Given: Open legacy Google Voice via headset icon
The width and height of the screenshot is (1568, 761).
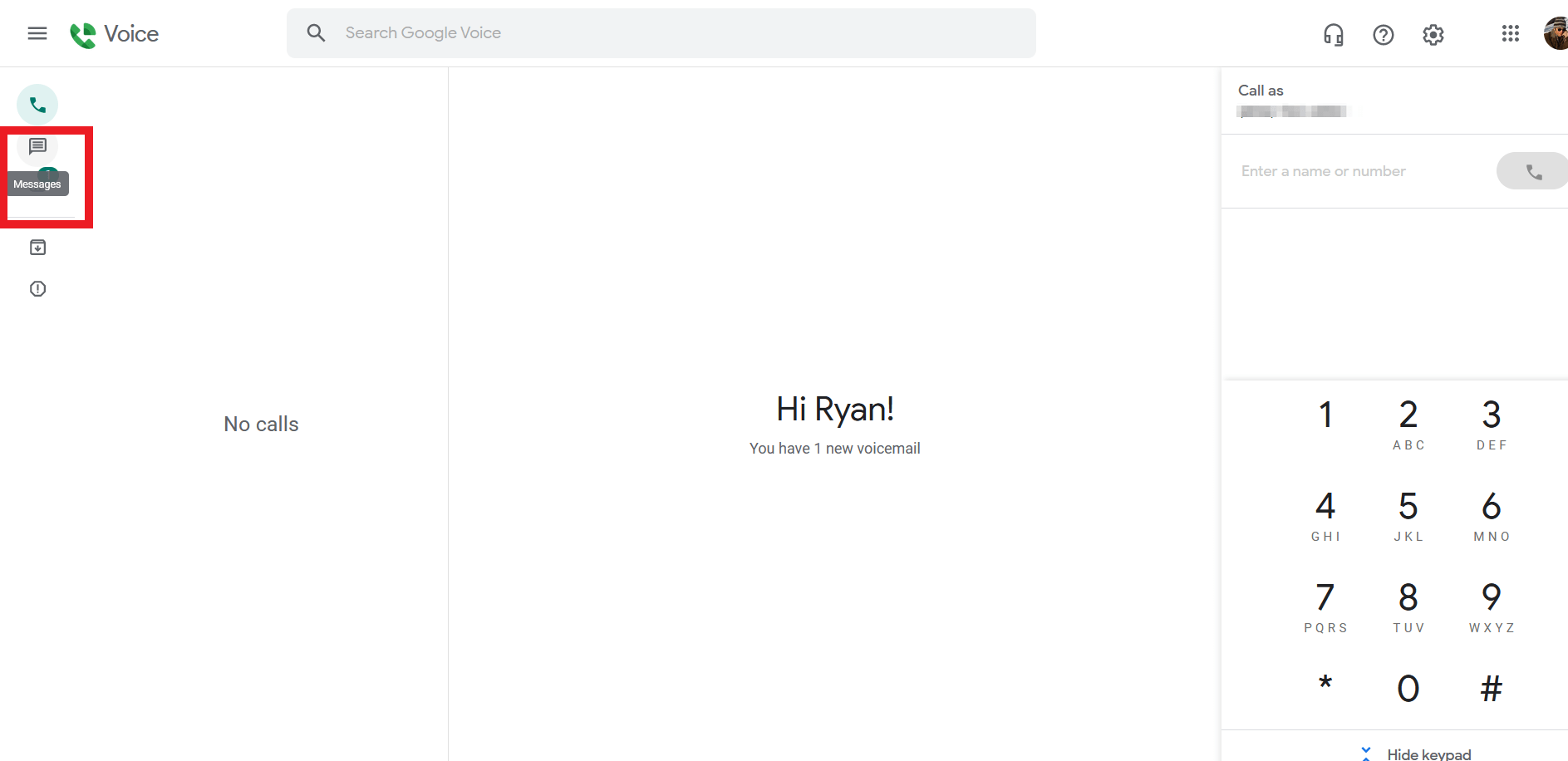Looking at the screenshot, I should pyautogui.click(x=1333, y=34).
